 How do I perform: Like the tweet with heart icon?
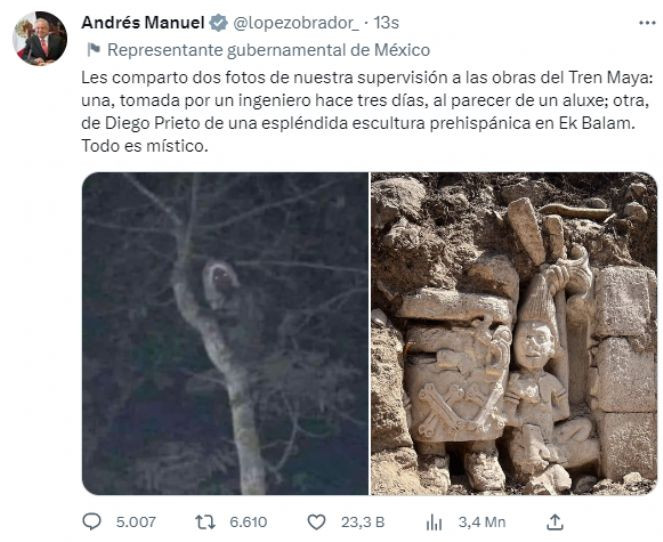(316, 521)
